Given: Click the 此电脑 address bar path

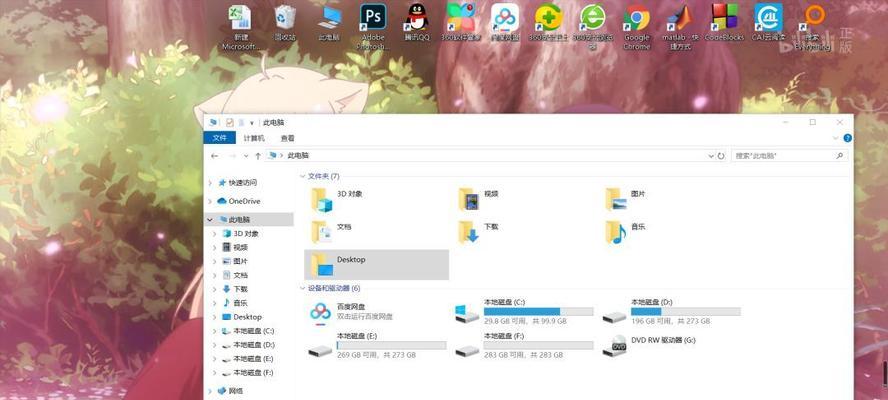Looking at the screenshot, I should click(x=298, y=155).
